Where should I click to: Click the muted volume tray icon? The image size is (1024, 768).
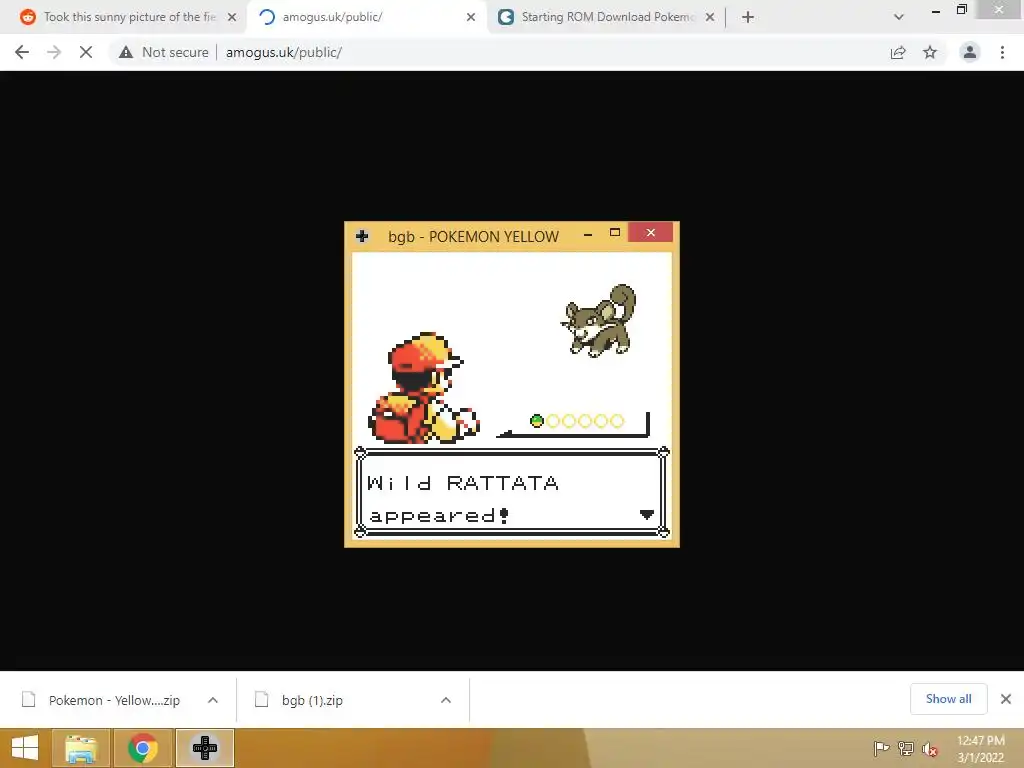click(x=930, y=749)
